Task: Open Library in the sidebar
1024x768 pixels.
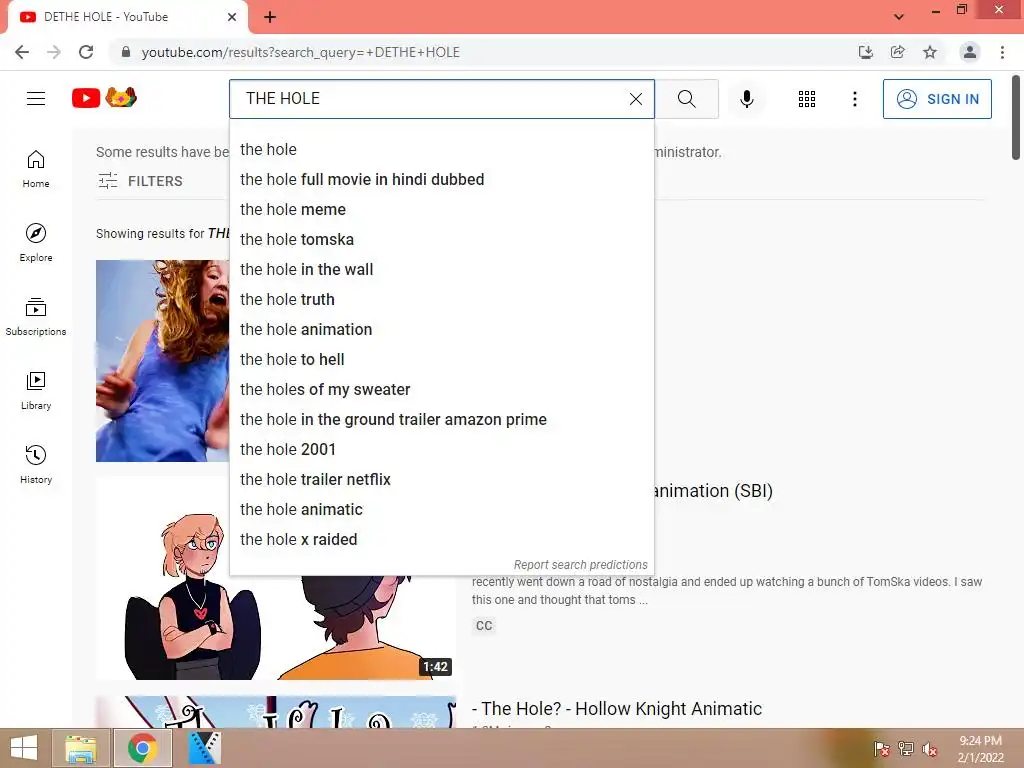Action: [36, 391]
